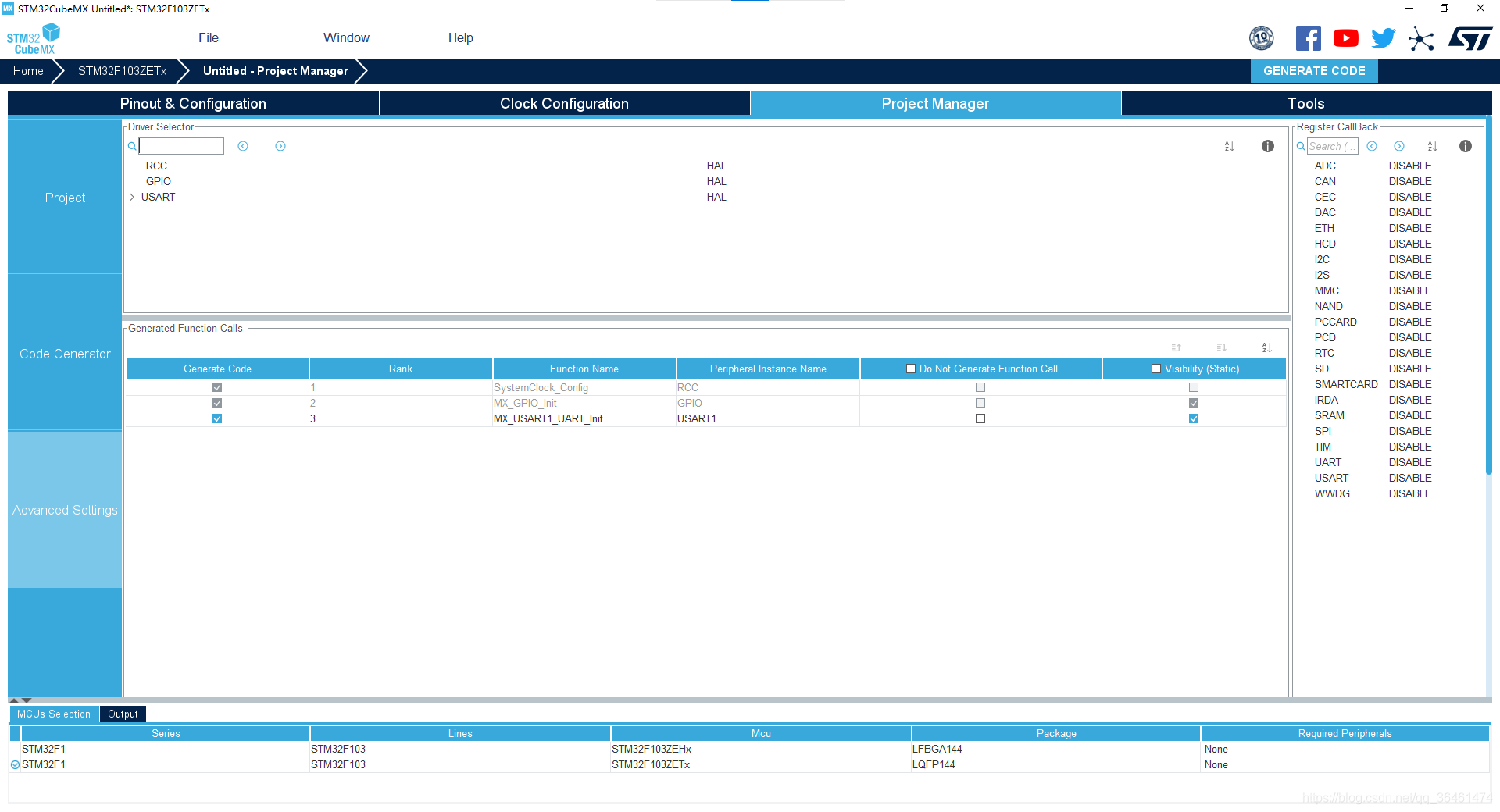1500x812 pixels.
Task: Open the Twitter bird icon link
Action: 1383,37
